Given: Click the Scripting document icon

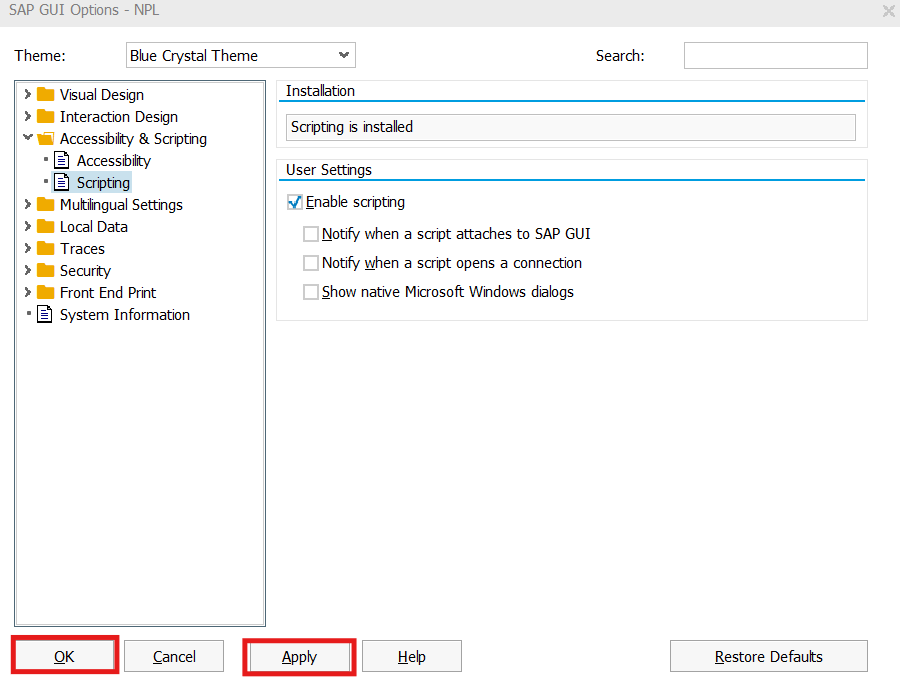Looking at the screenshot, I should tap(61, 182).
